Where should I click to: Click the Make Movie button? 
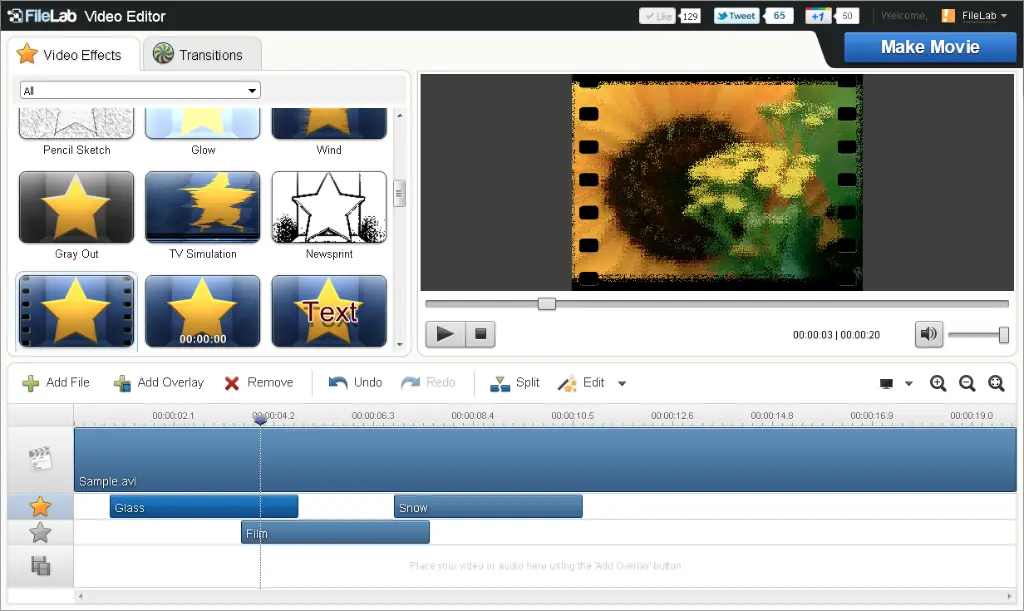coord(930,47)
